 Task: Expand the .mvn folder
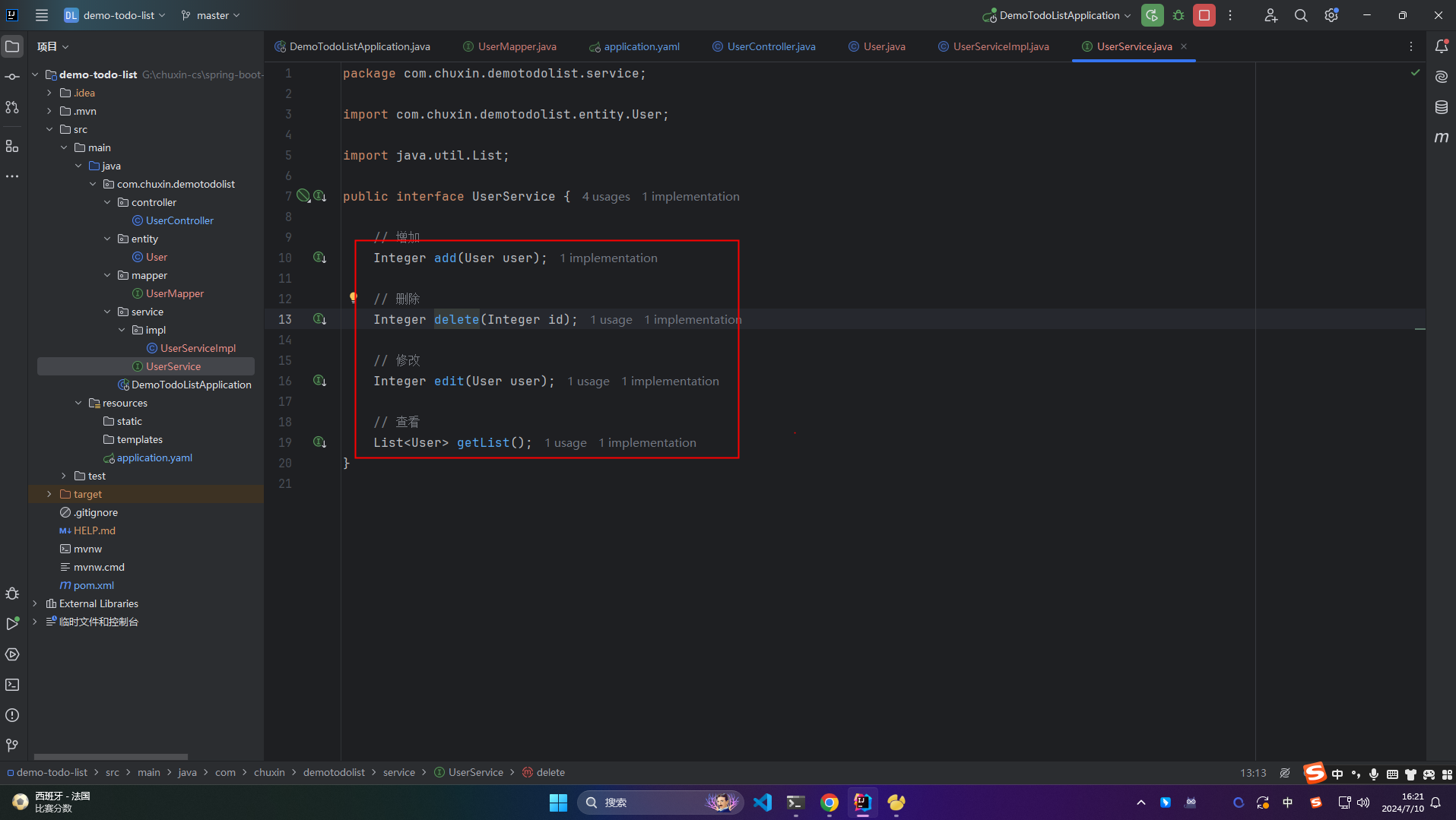(49, 111)
